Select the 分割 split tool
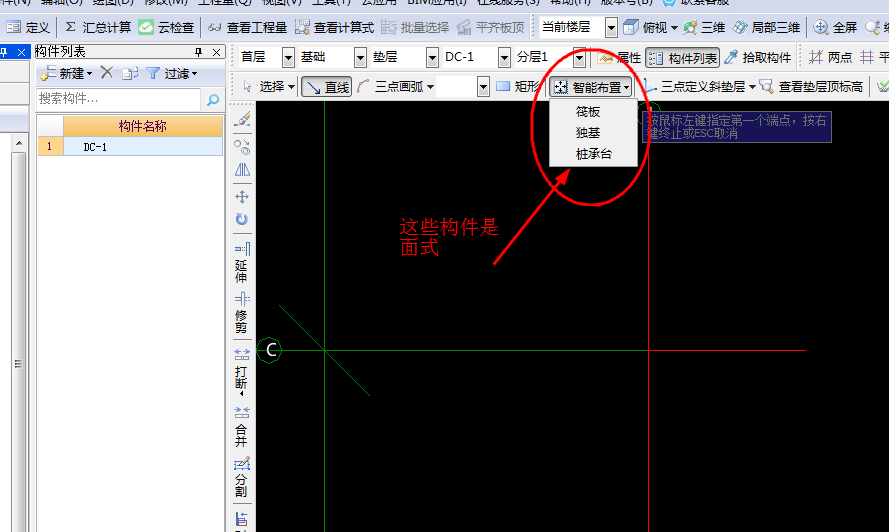 [242, 477]
